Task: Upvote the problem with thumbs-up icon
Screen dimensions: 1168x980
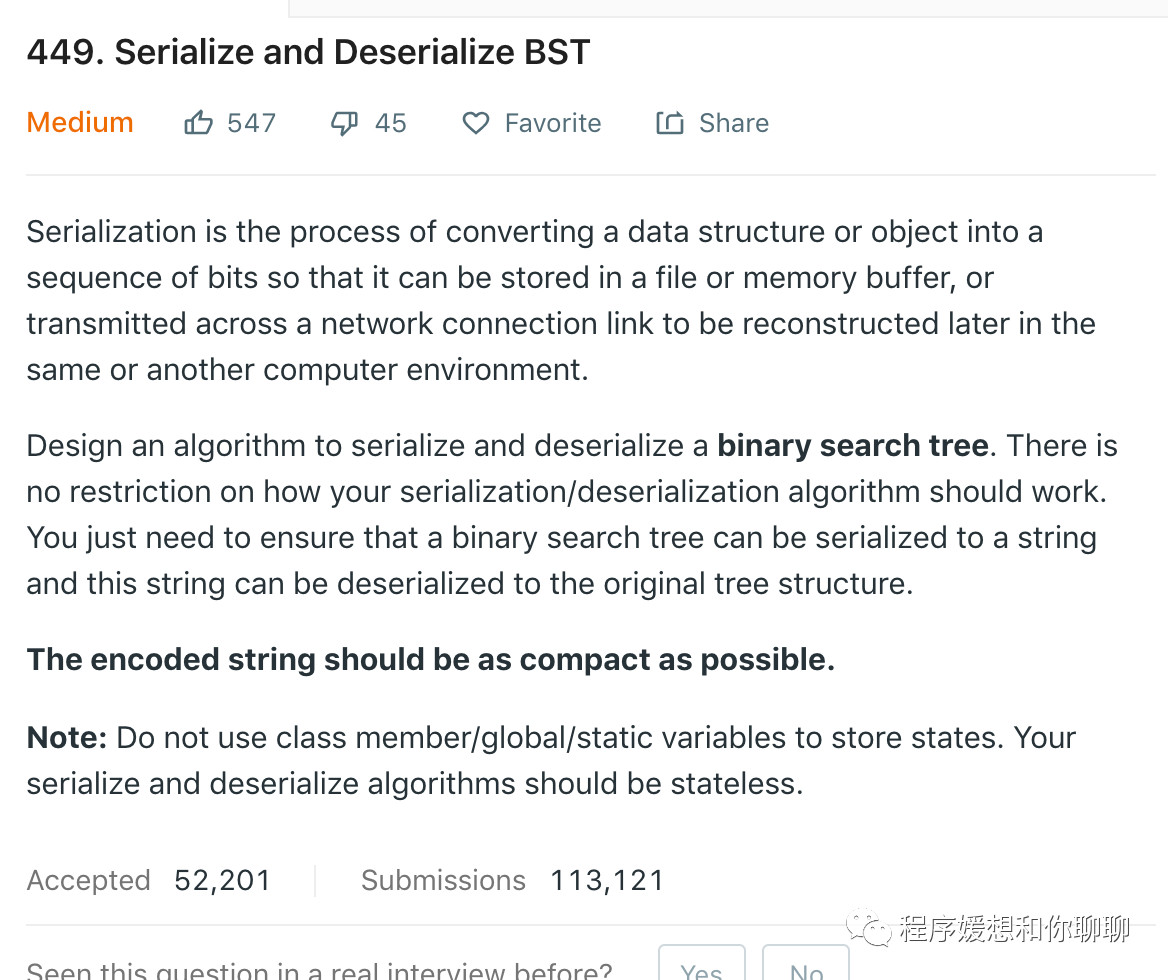Action: 198,122
